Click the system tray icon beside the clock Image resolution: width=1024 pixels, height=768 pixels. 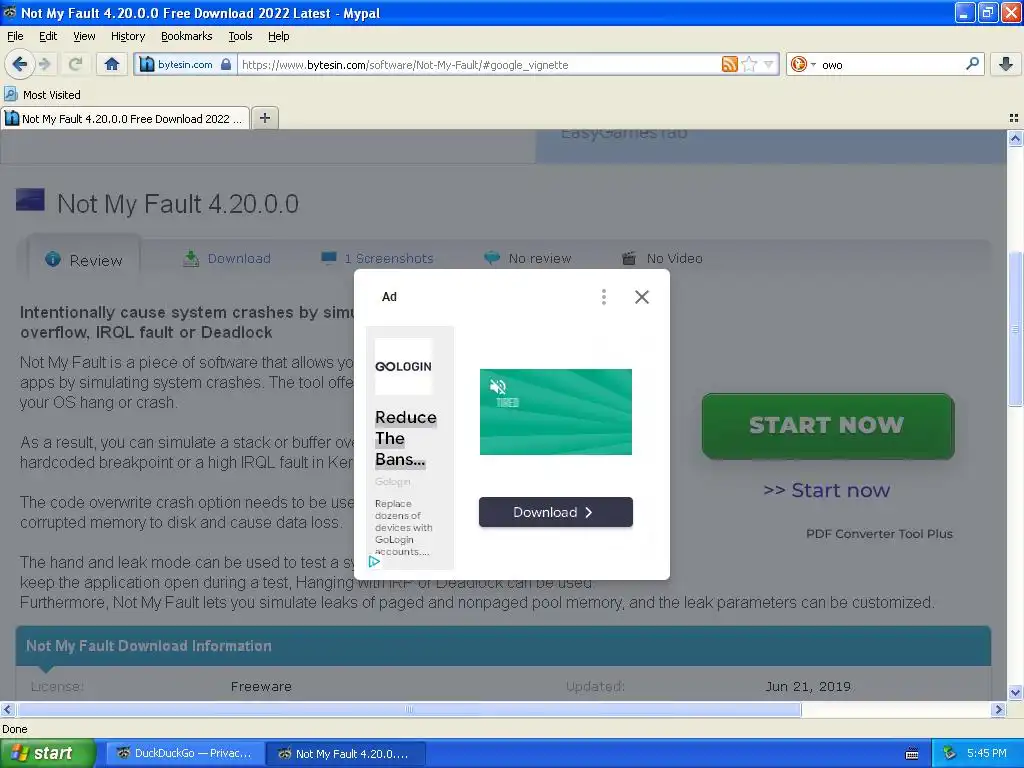950,753
